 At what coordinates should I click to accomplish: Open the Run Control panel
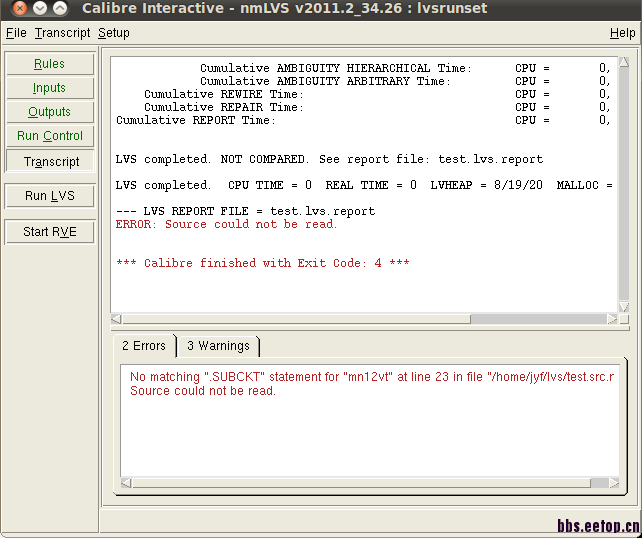(50, 136)
